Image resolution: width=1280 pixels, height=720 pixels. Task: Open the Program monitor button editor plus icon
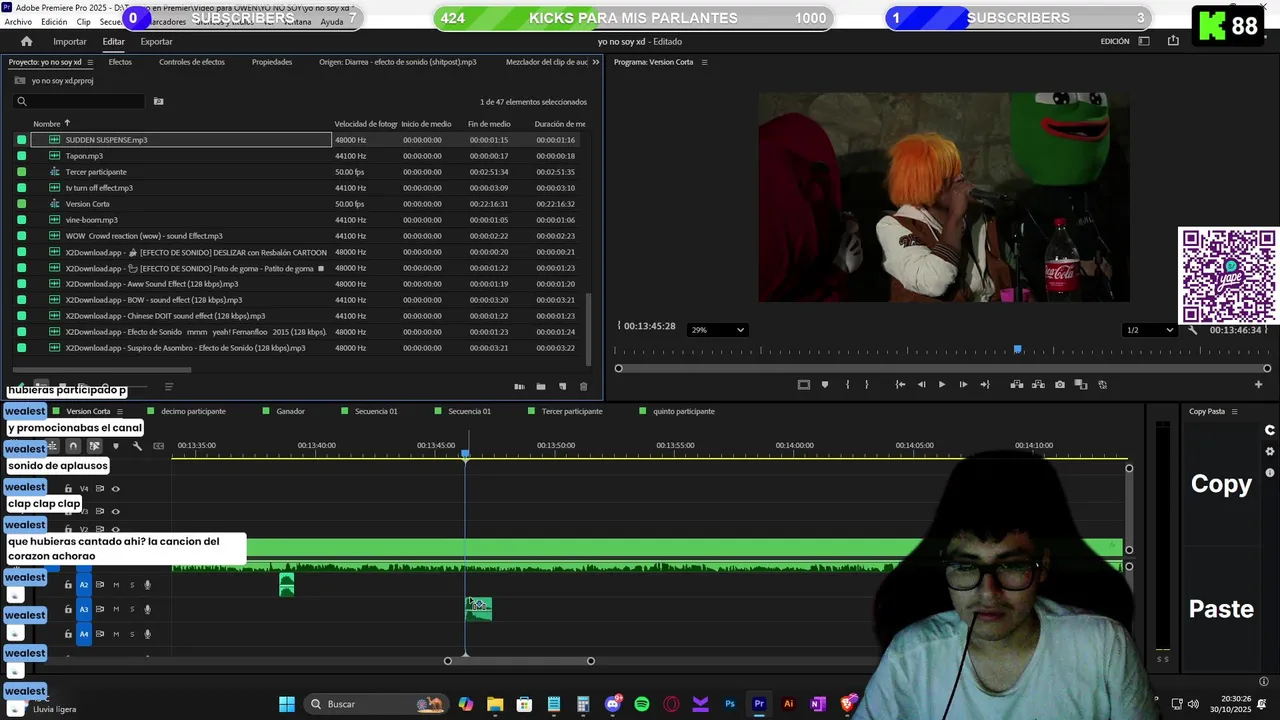click(x=1258, y=384)
